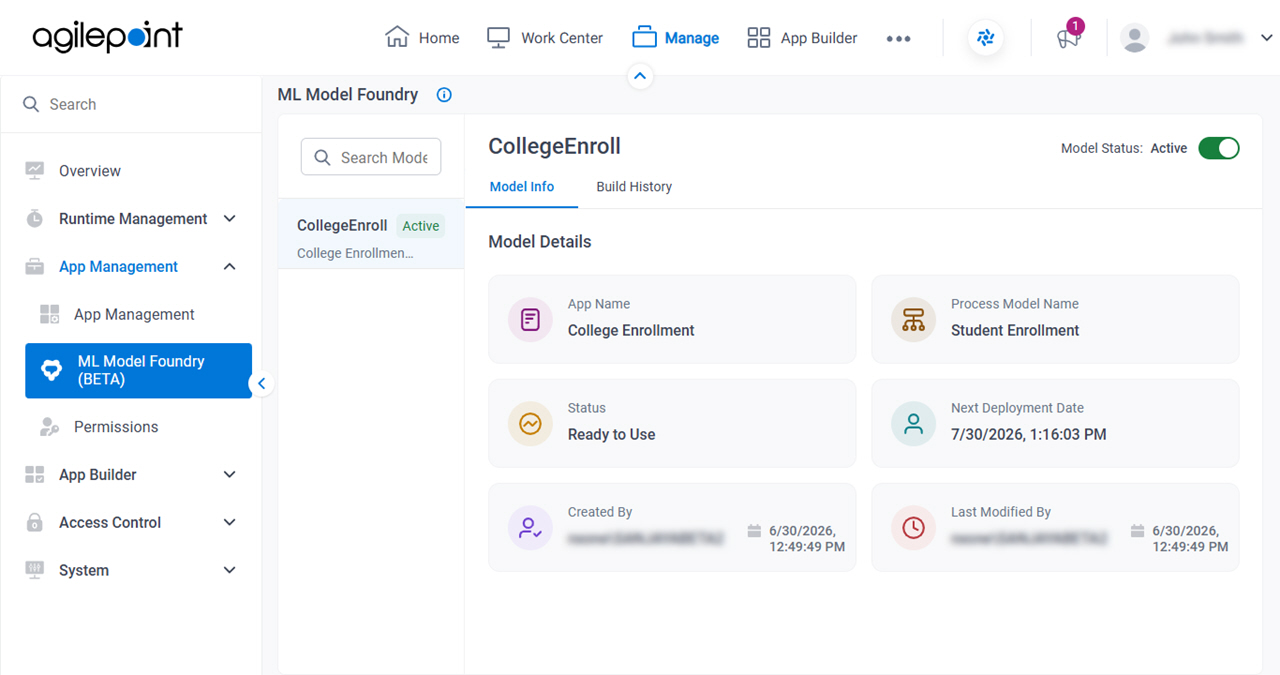Click the Overview chart icon

(x=35, y=171)
